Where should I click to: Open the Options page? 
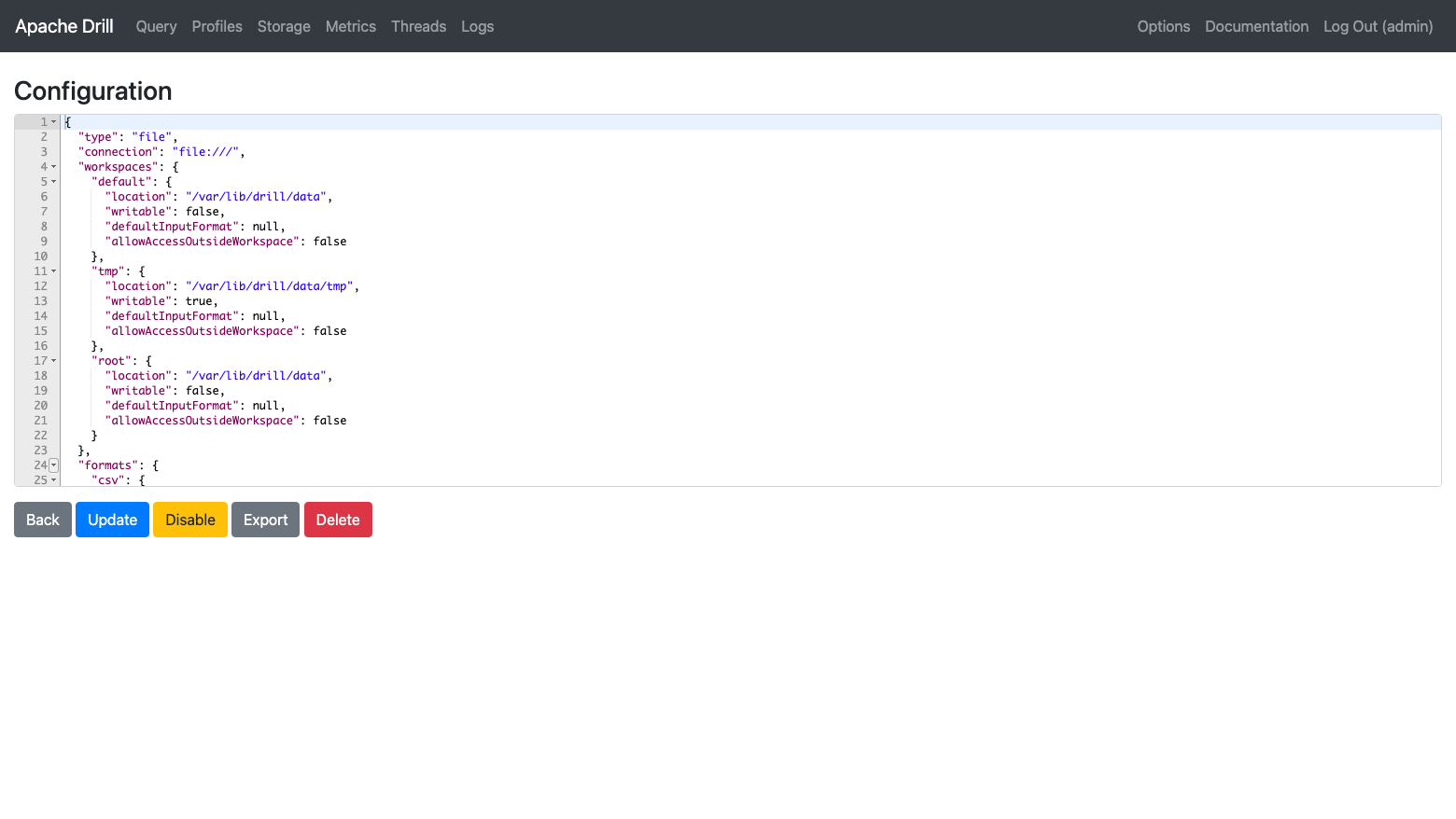pyautogui.click(x=1163, y=26)
